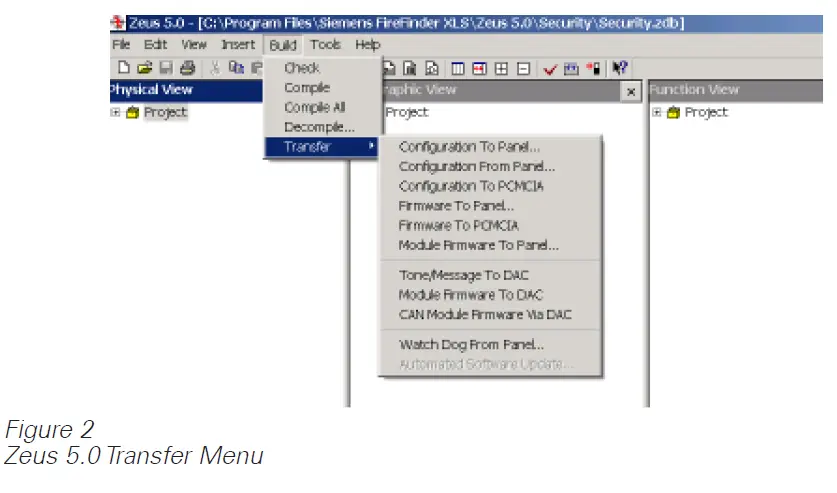
Task: Expand Project node in Function View
Action: click(x=657, y=113)
